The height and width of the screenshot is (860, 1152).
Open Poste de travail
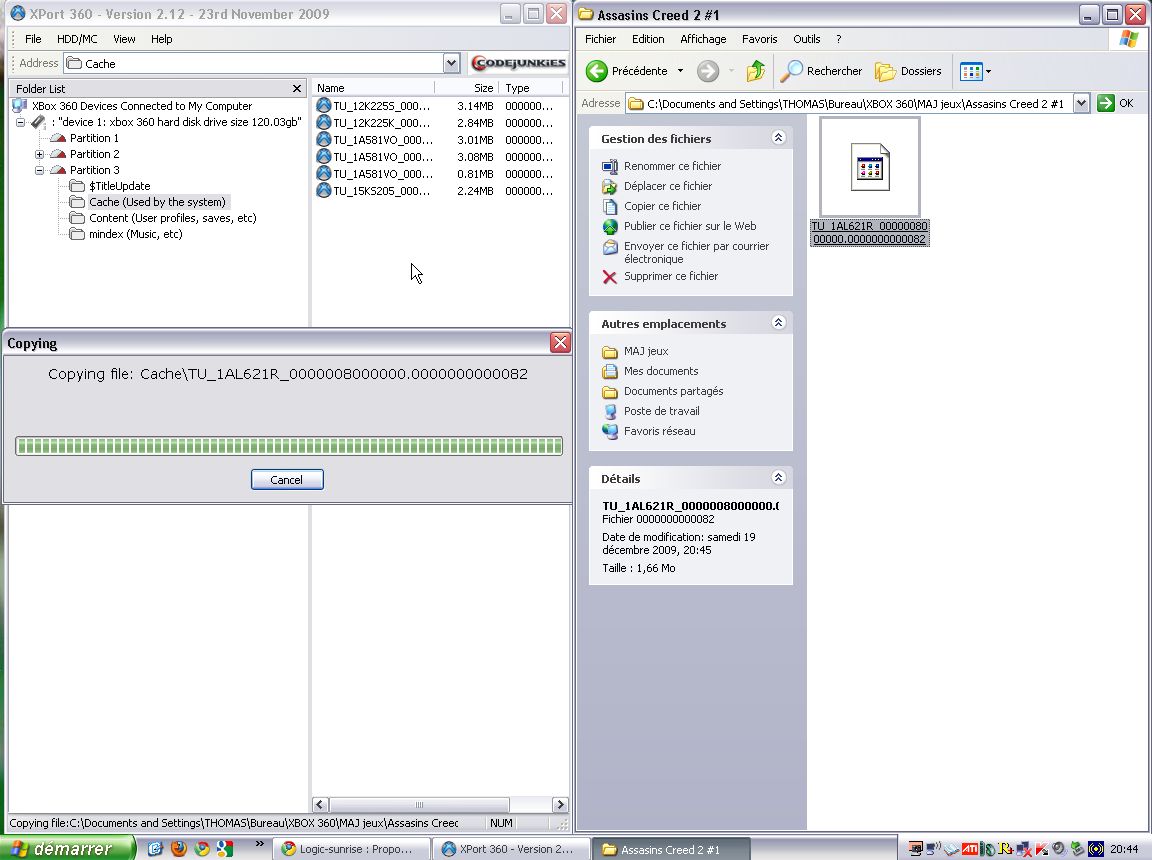[661, 411]
